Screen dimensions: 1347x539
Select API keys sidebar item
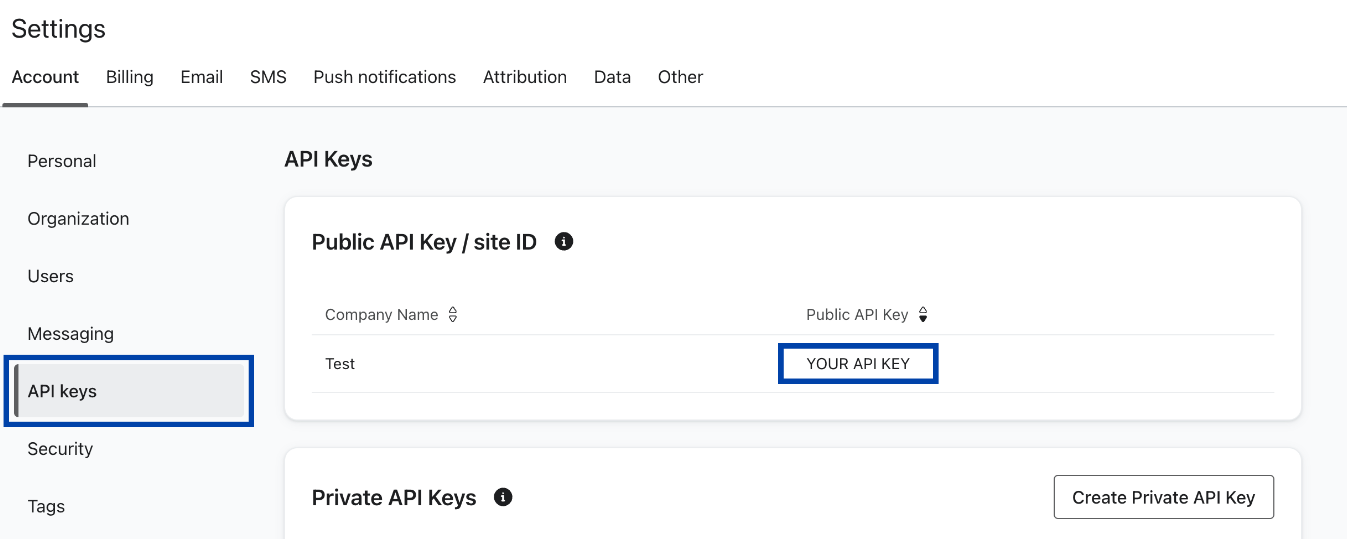pyautogui.click(x=130, y=391)
